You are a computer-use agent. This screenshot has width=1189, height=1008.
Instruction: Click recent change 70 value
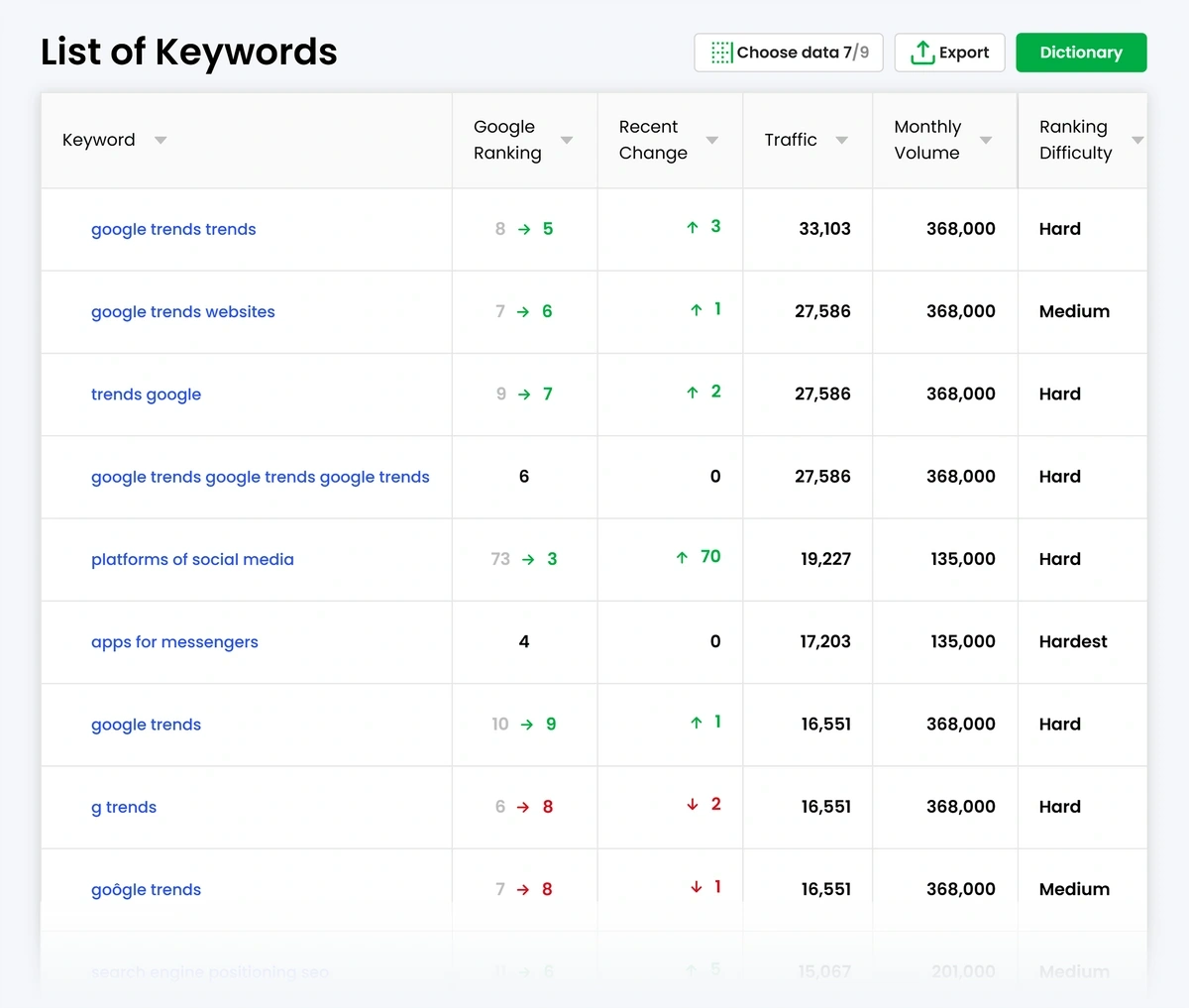point(710,557)
